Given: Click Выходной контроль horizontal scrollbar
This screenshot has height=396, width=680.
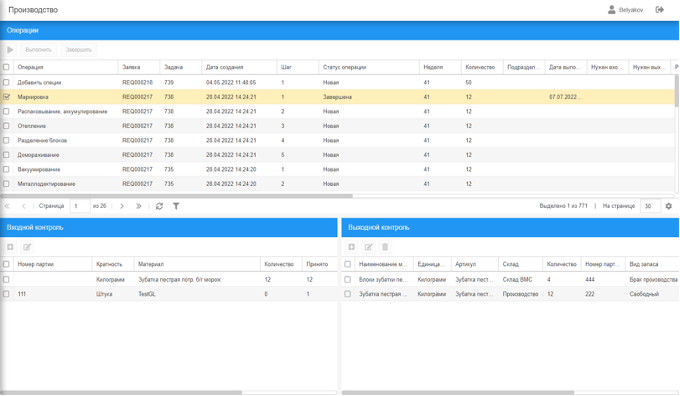Looking at the screenshot, I should [x=458, y=393].
